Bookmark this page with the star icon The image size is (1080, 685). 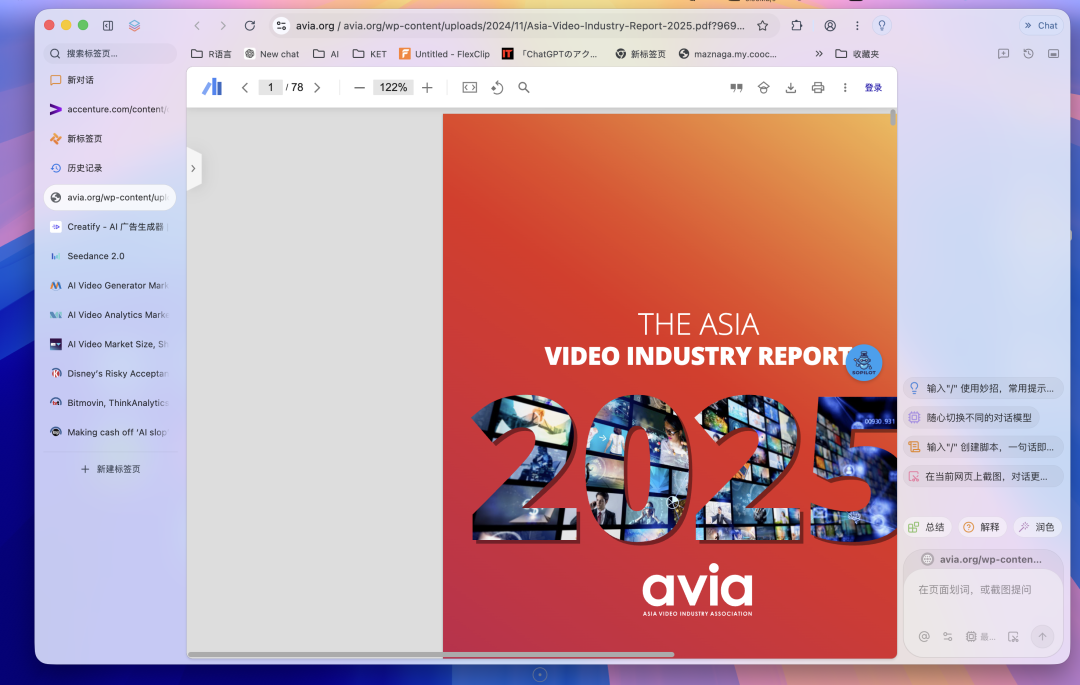pos(762,25)
